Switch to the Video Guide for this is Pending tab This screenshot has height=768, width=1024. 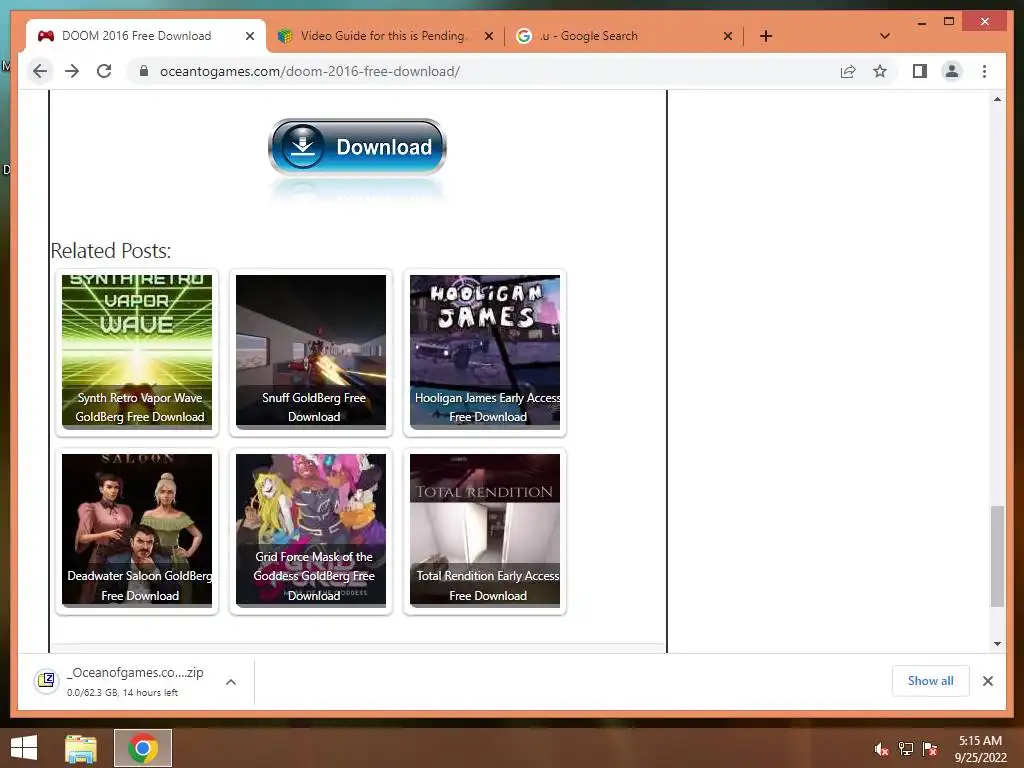click(x=383, y=36)
